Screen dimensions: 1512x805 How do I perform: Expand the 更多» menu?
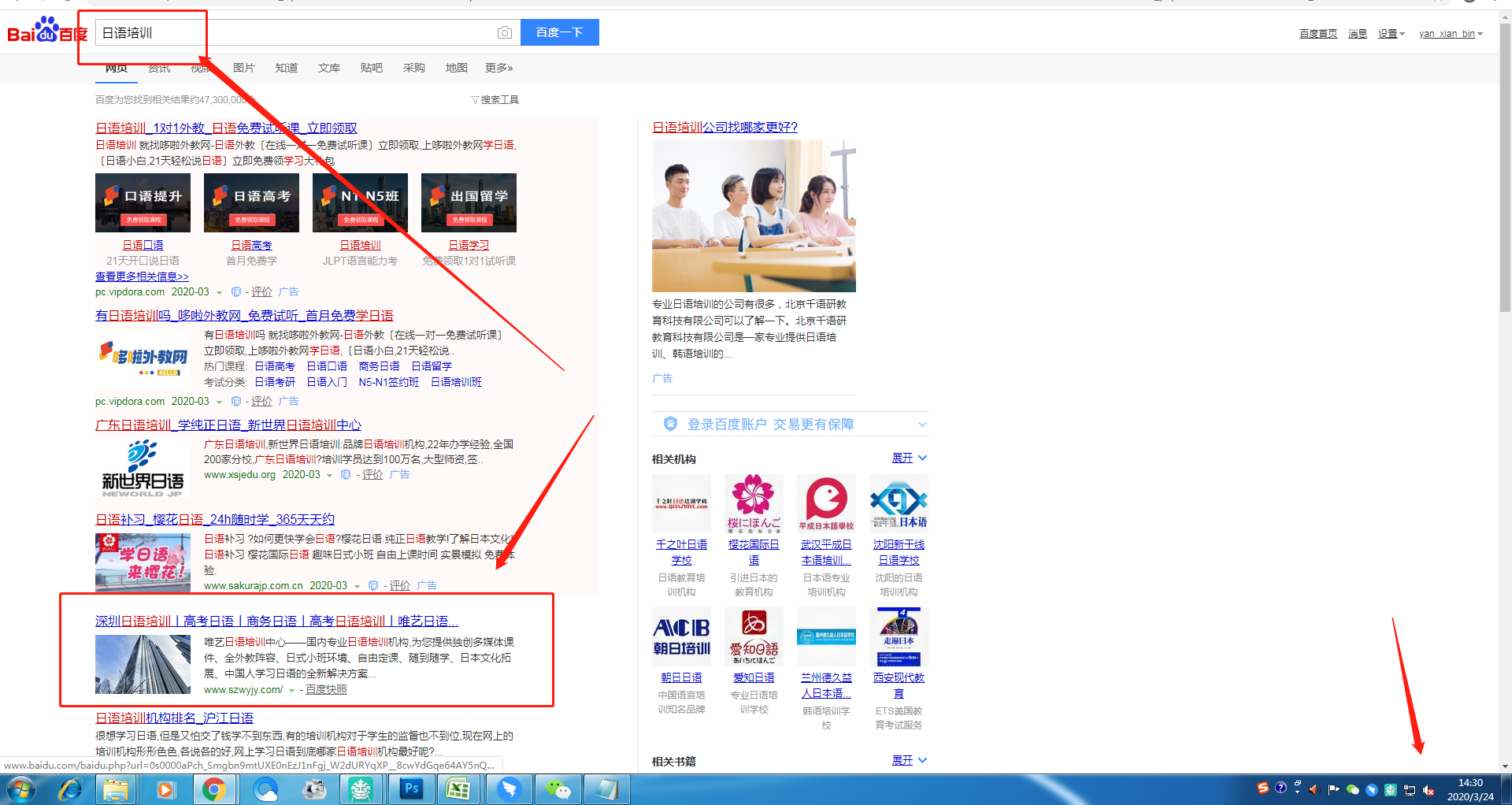[x=498, y=68]
